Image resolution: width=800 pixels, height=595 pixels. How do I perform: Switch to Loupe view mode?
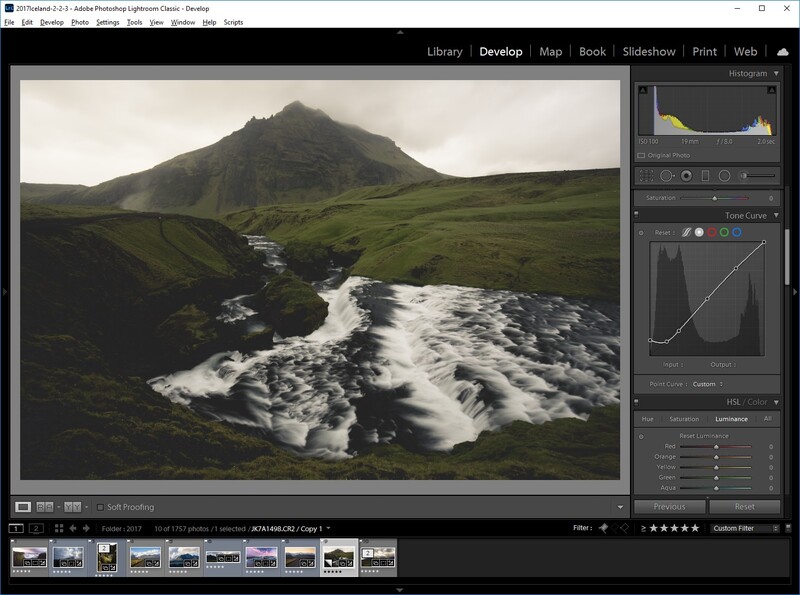(22, 507)
